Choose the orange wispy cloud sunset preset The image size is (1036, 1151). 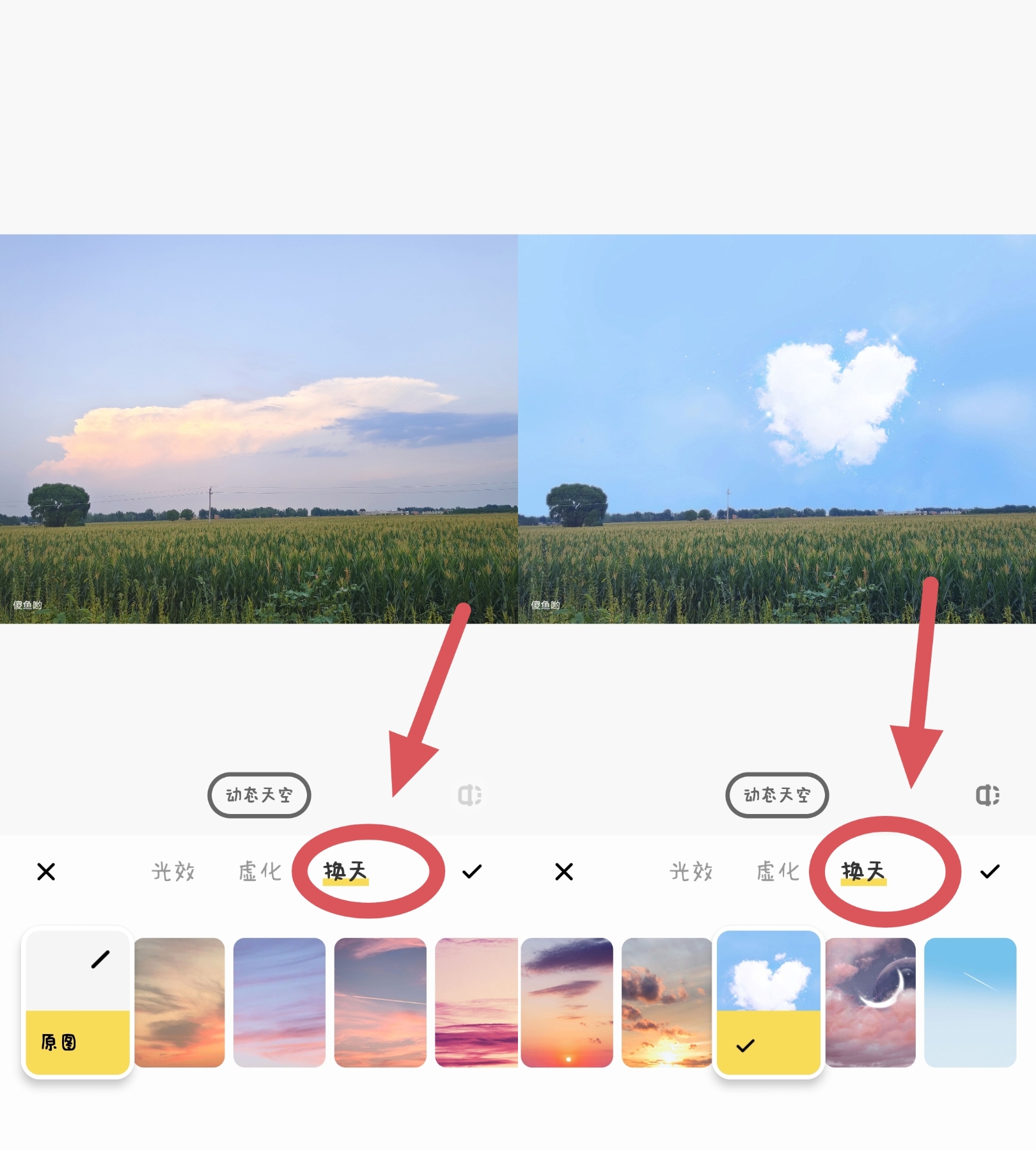pyautogui.click(x=180, y=1002)
